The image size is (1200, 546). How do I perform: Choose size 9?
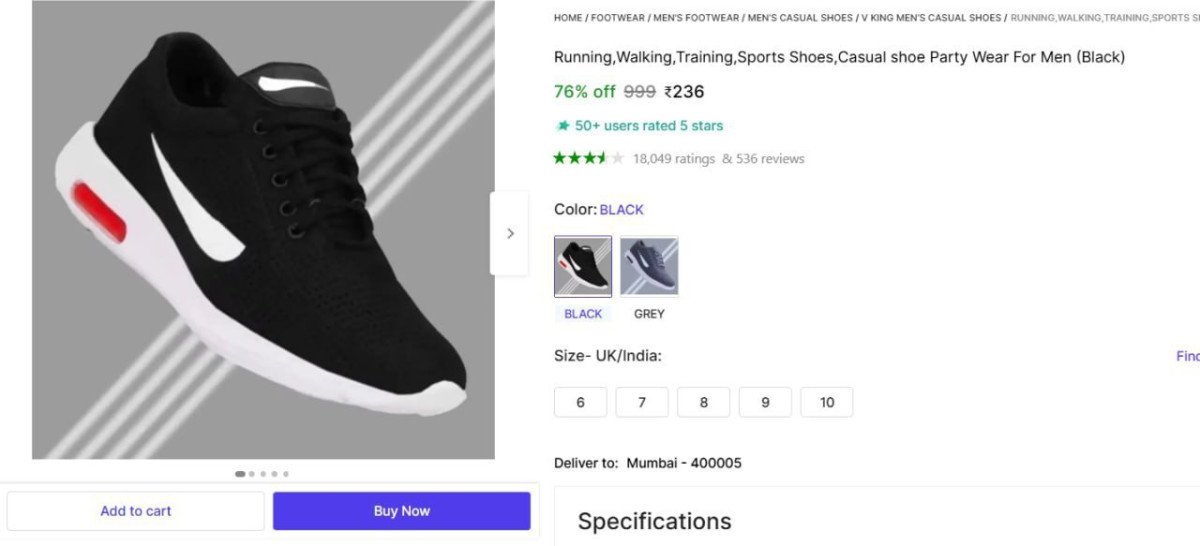point(765,402)
